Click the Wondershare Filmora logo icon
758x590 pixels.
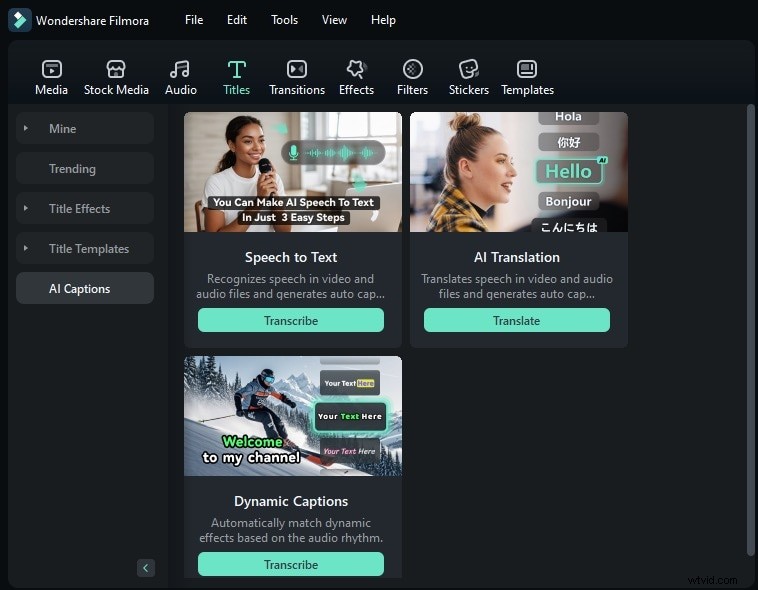point(20,20)
